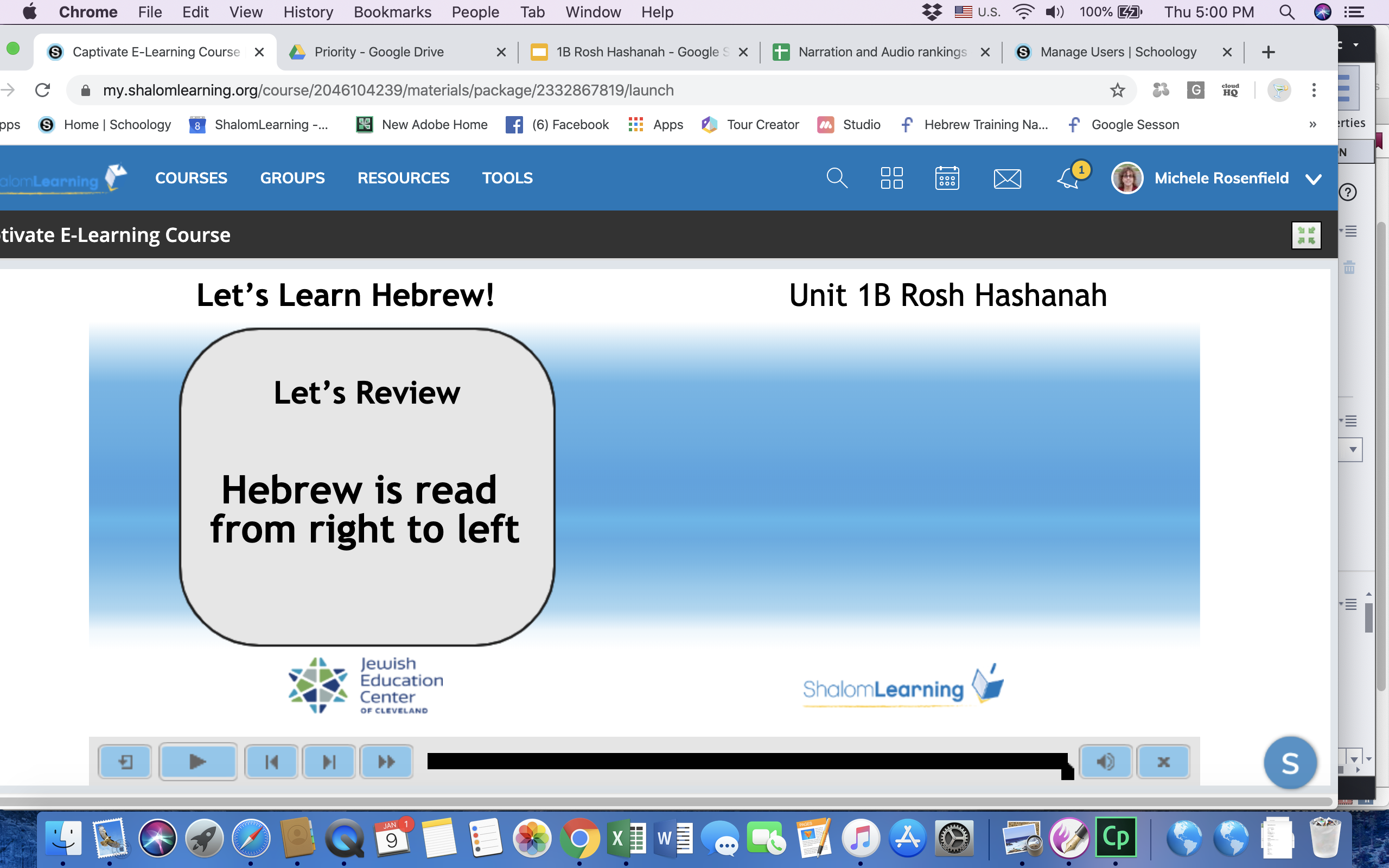Open the Schoology search icon
1389x868 pixels.
(x=836, y=178)
